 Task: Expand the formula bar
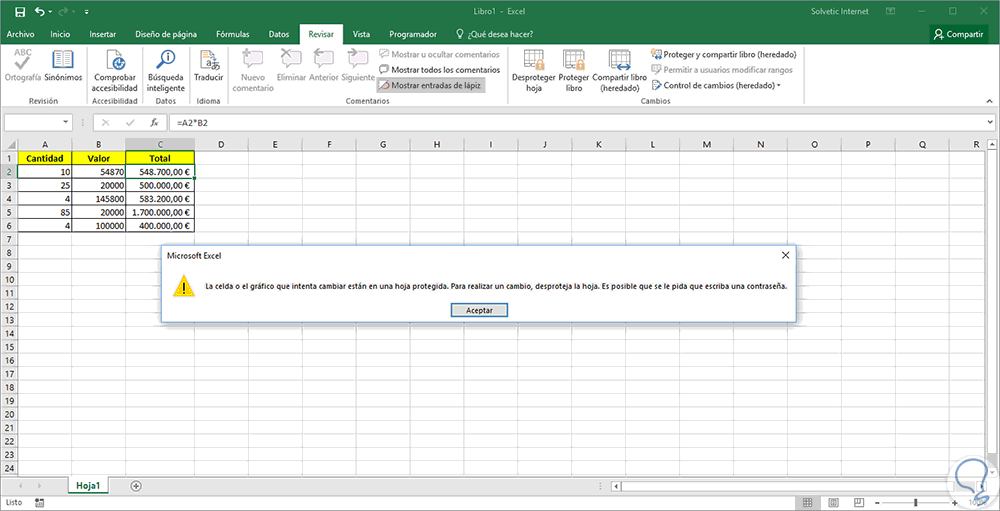[x=990, y=122]
